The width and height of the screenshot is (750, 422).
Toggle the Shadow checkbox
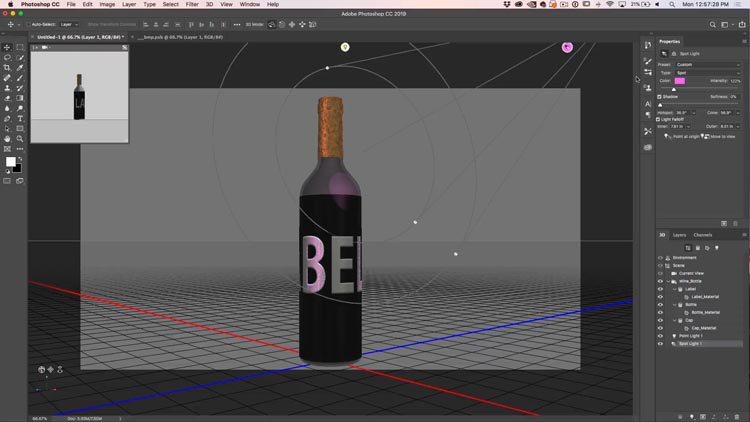(x=660, y=97)
